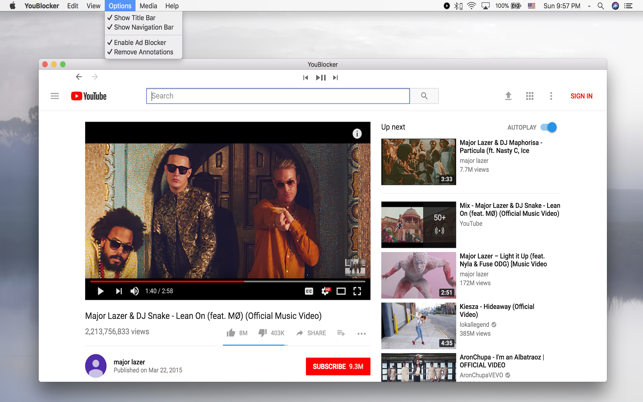Open Siri from menu bar
The width and height of the screenshot is (643, 402).
click(x=615, y=6)
